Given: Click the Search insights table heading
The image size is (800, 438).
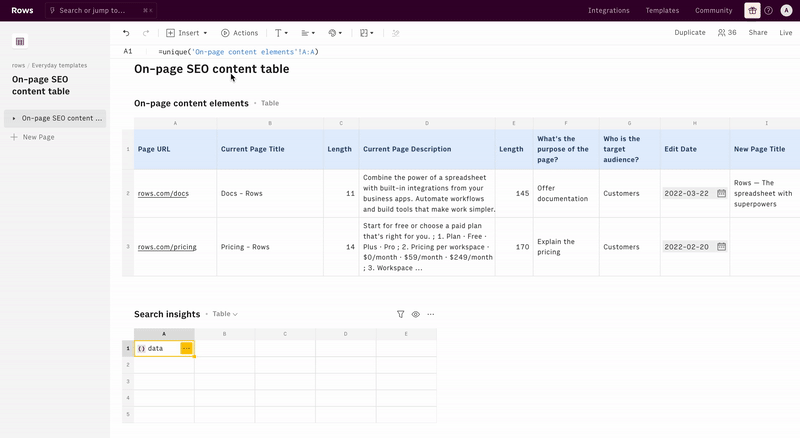Looking at the screenshot, I should 167,314.
